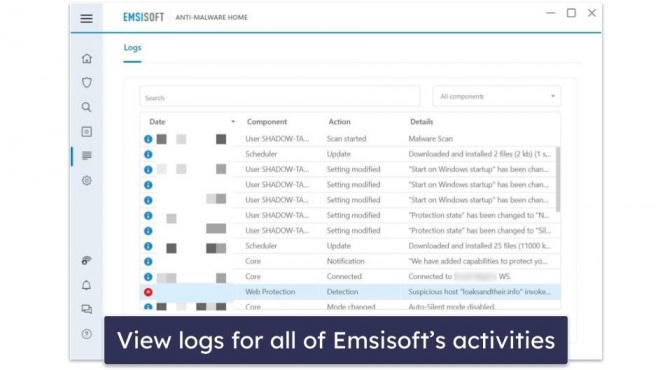This screenshot has width=672, height=370.
Task: Click the logs list scrollbar
Action: click(558, 179)
